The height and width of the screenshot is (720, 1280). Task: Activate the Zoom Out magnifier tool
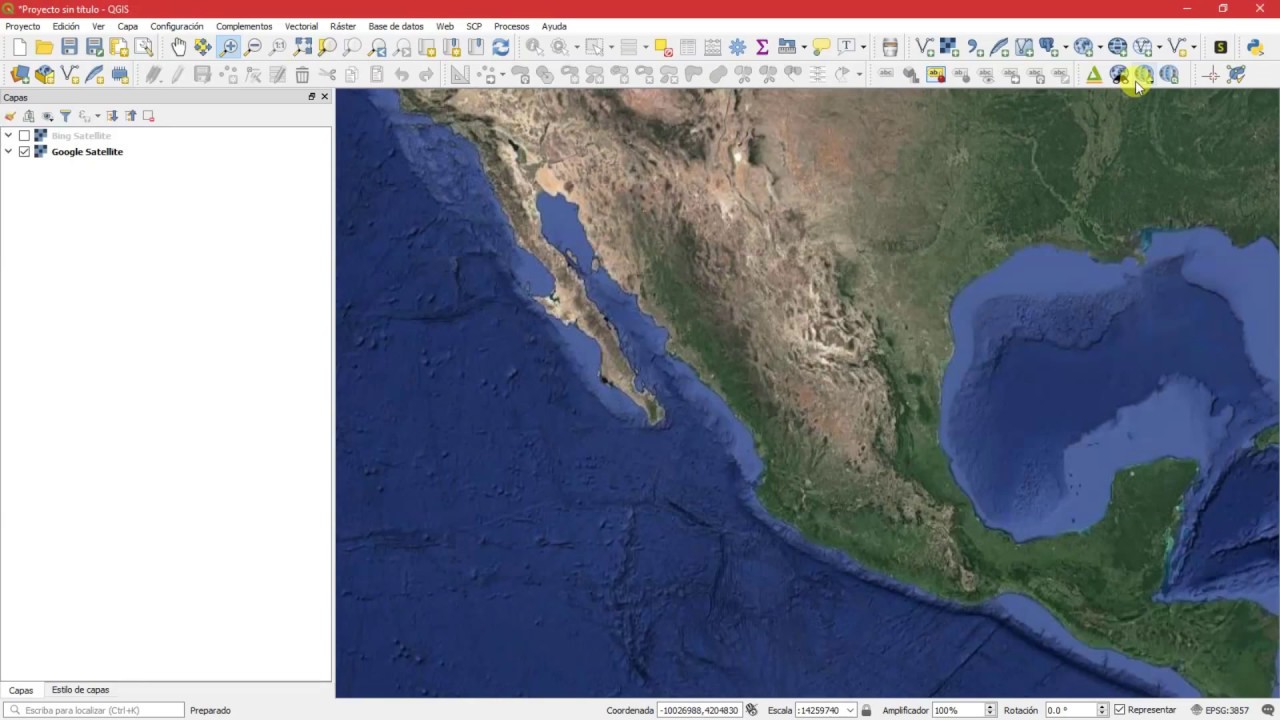[253, 47]
